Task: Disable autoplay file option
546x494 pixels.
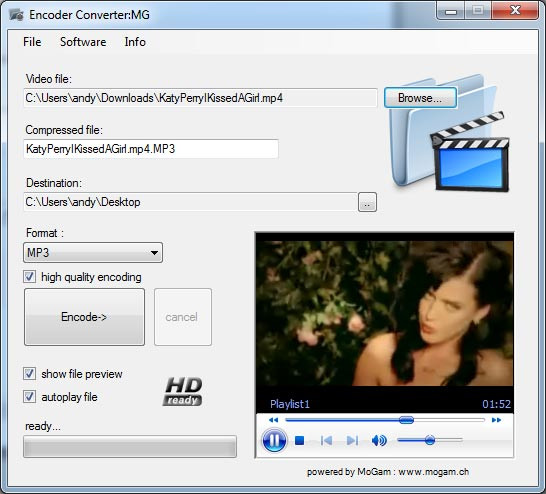Action: 29,397
